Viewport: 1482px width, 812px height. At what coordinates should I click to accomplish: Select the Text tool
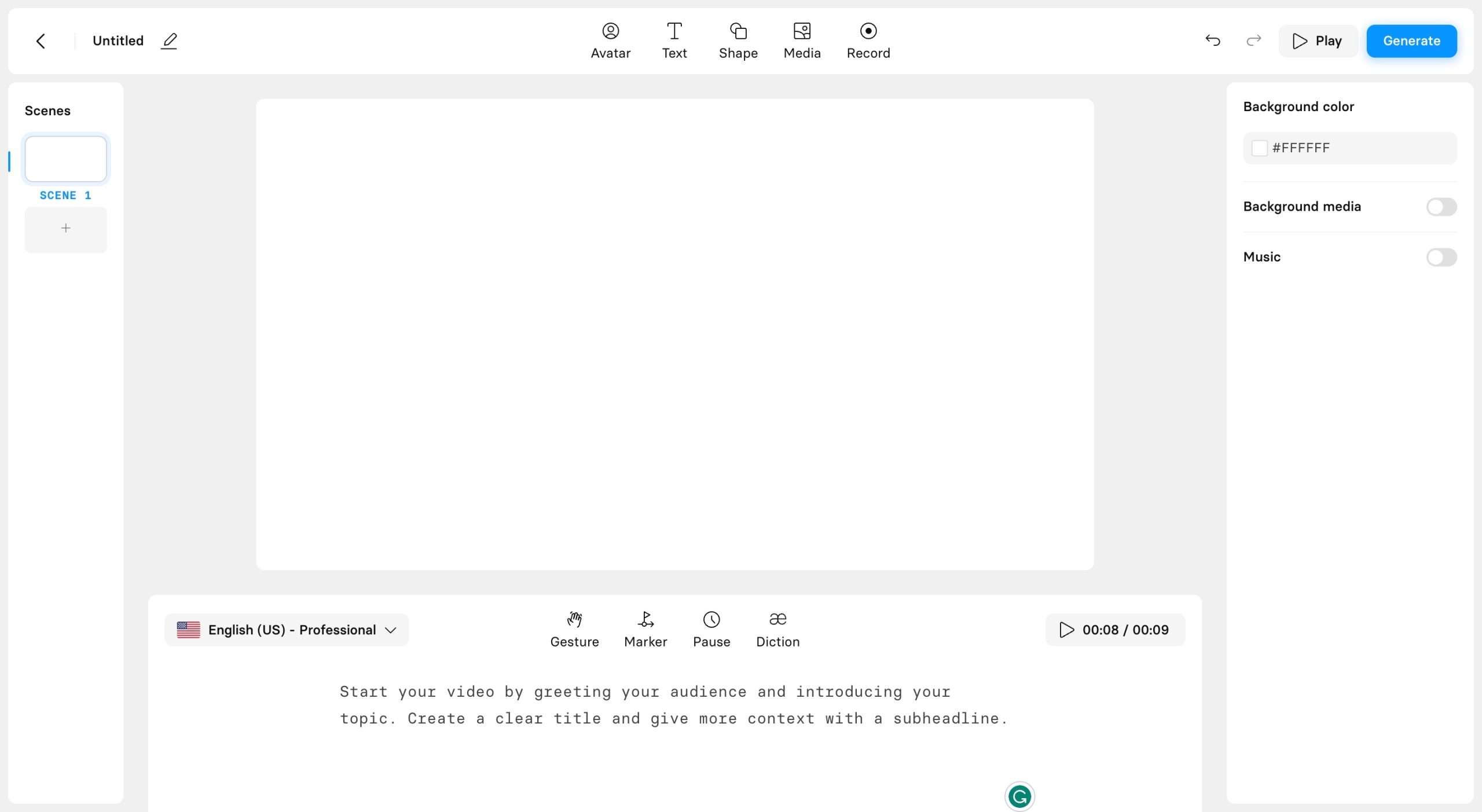click(674, 41)
